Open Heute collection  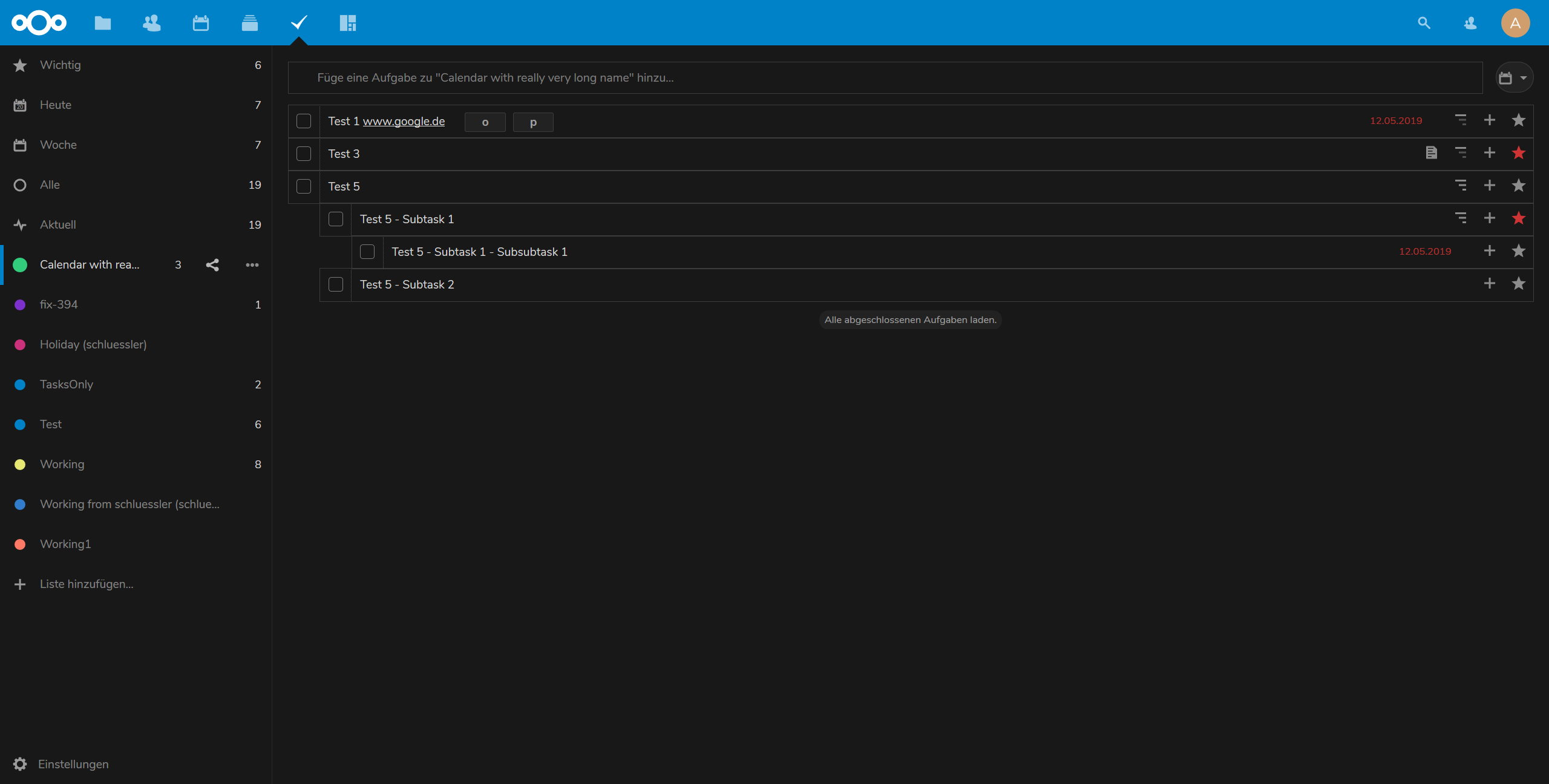point(136,105)
